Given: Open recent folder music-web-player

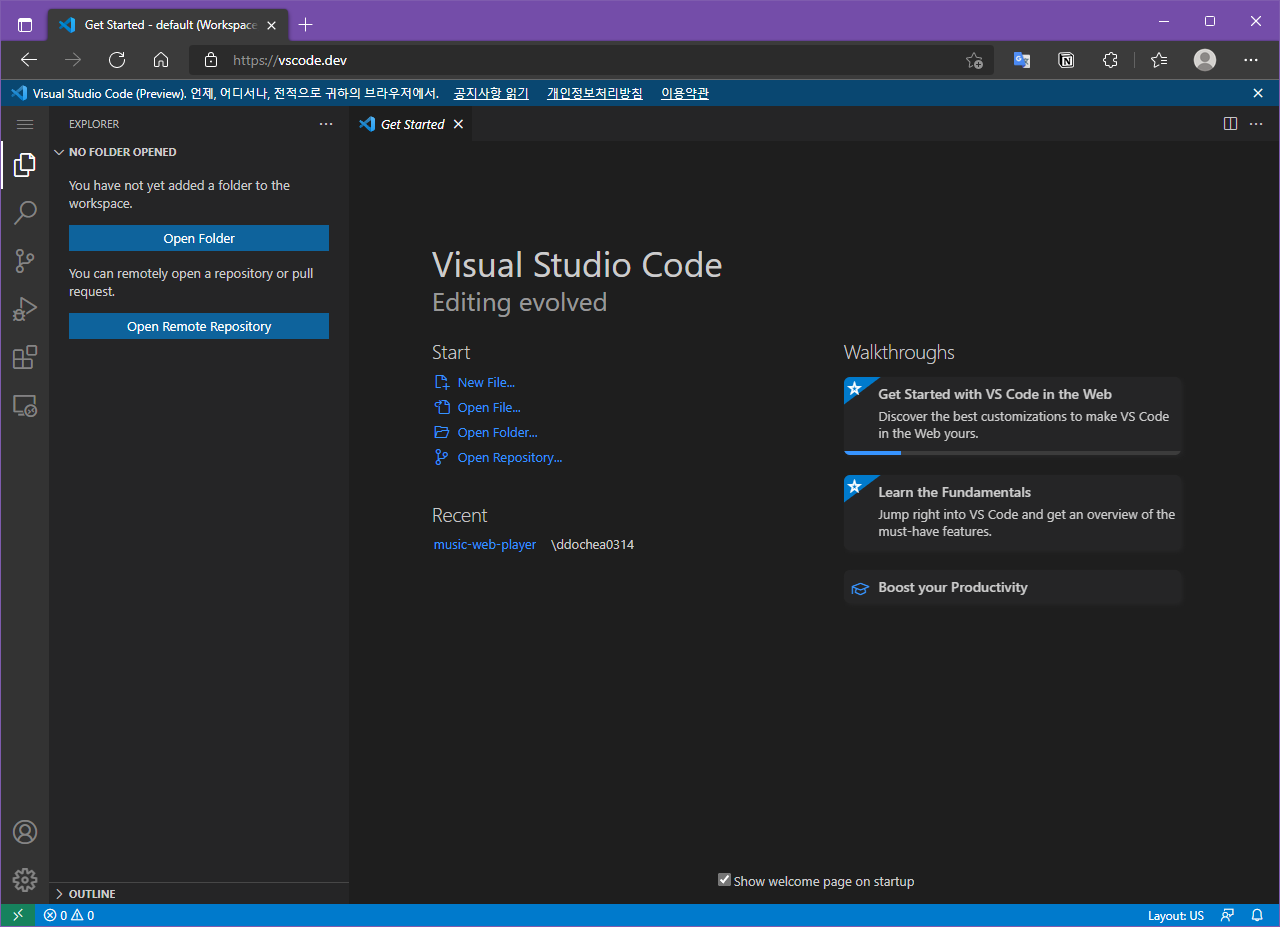Looking at the screenshot, I should [x=485, y=545].
